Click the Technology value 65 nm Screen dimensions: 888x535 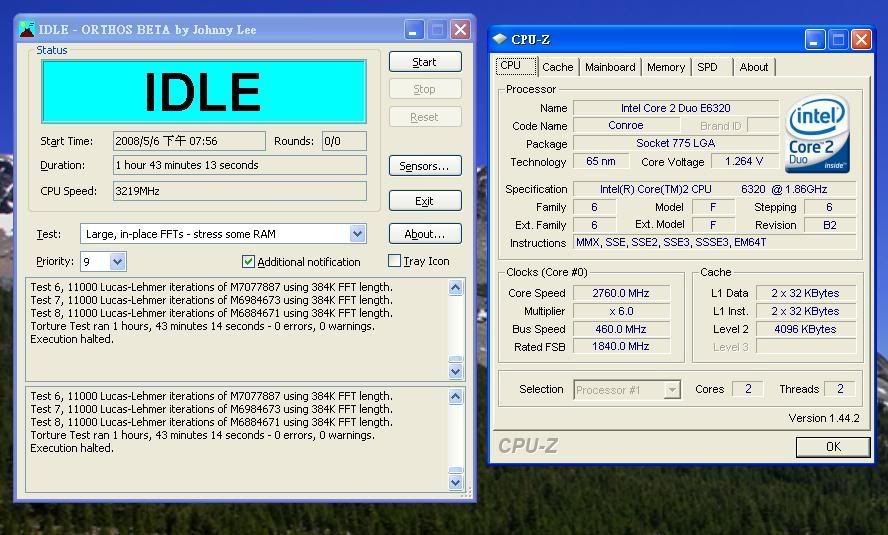(601, 161)
